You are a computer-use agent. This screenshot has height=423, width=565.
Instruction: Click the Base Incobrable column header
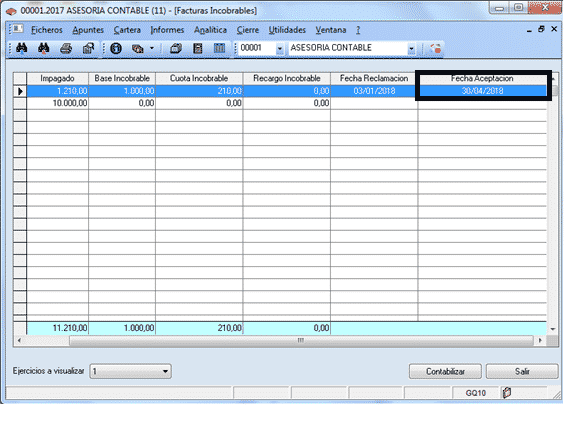pyautogui.click(x=122, y=78)
